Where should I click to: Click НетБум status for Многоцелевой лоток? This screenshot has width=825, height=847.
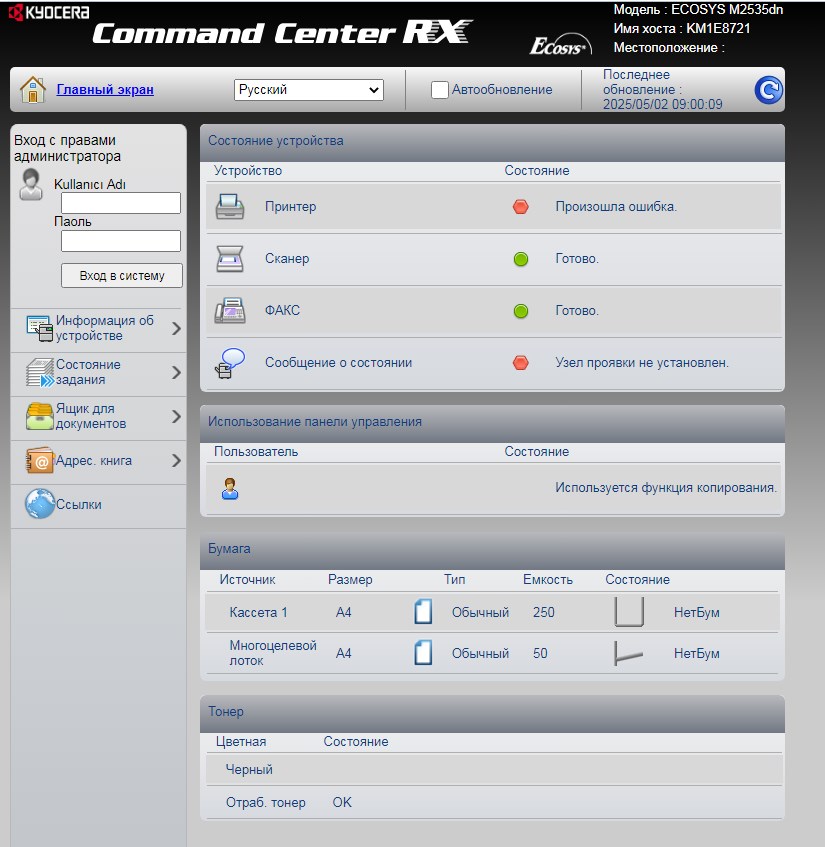(696, 654)
